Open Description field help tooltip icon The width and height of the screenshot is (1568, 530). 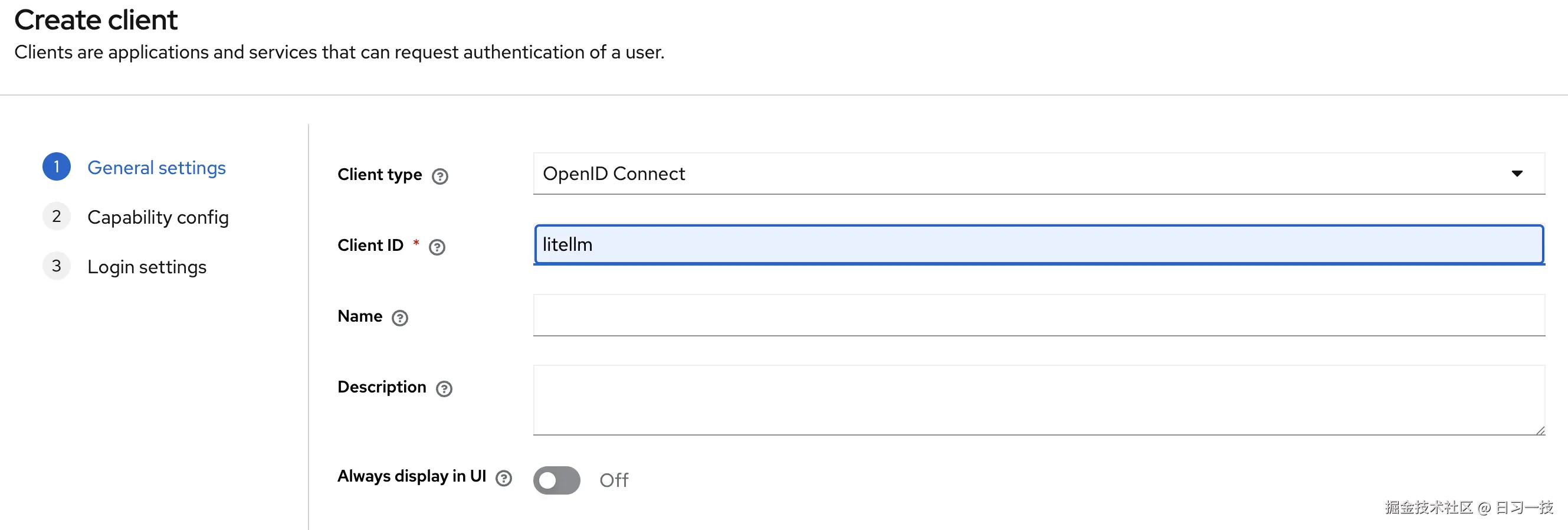coord(444,389)
